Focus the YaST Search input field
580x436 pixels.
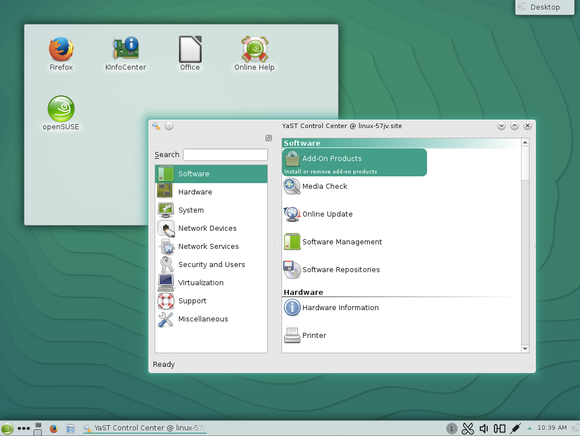225,155
